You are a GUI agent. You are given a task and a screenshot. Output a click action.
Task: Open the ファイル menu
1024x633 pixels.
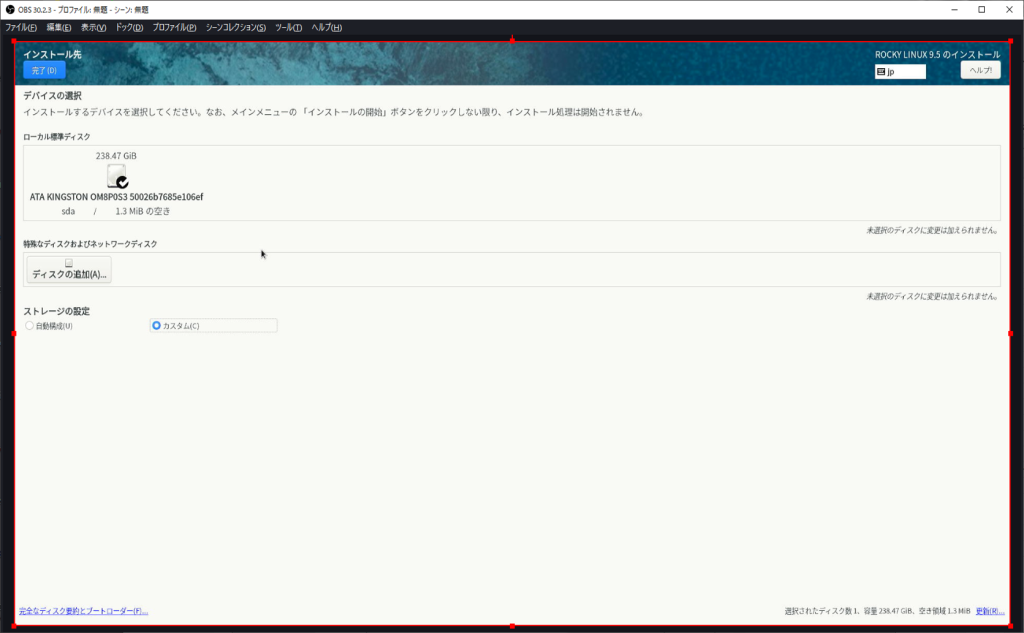pos(21,27)
